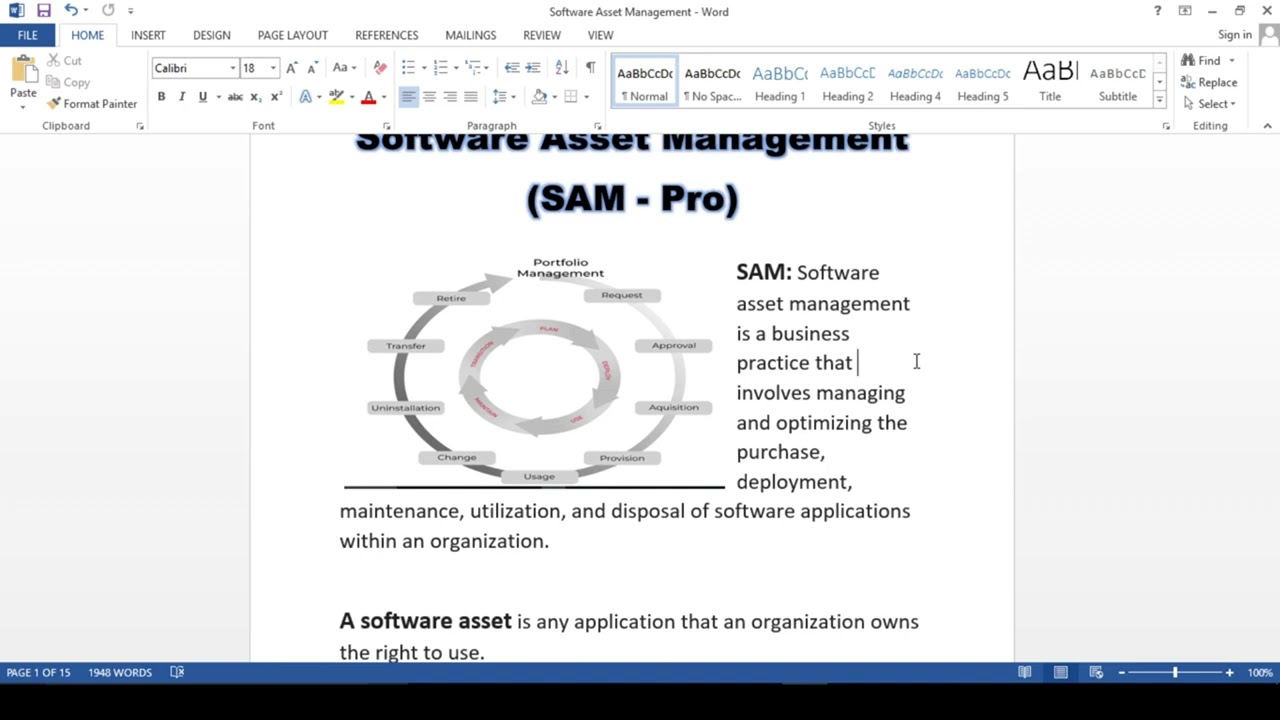The height and width of the screenshot is (720, 1280).
Task: Click the Paste clipboard icon
Action: (23, 72)
